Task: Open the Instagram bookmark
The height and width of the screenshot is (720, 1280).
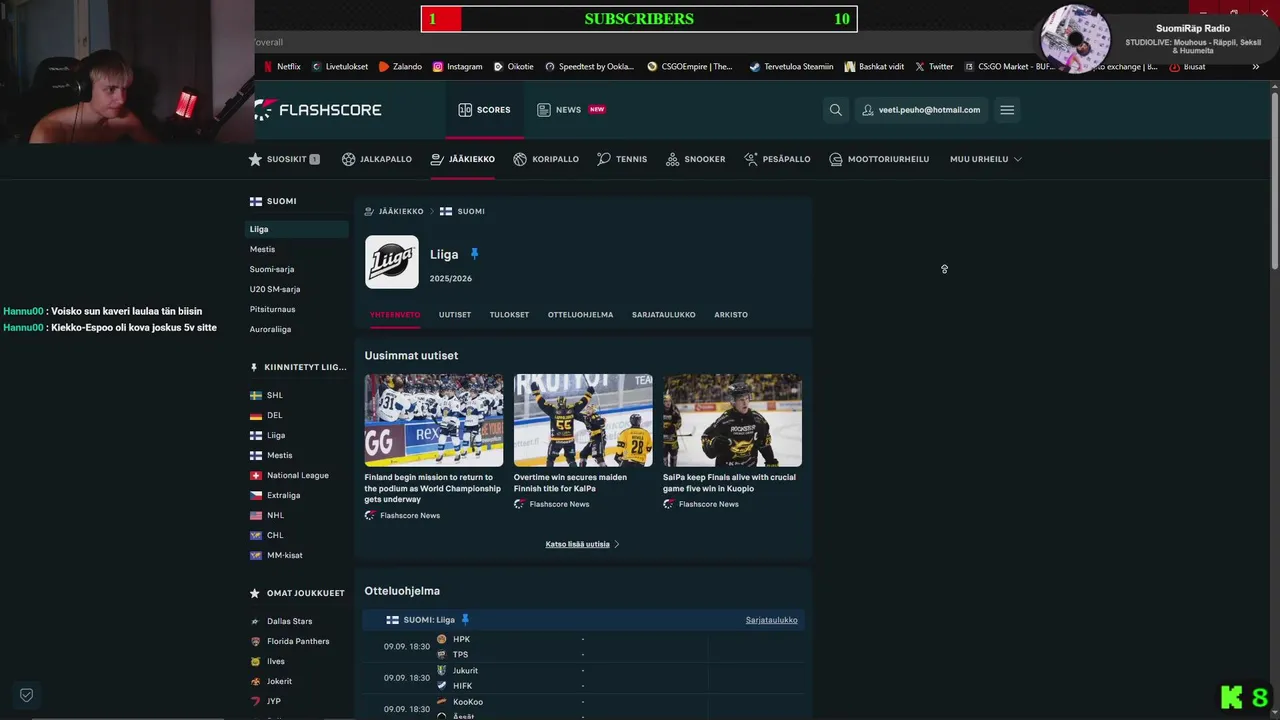Action: [x=457, y=67]
